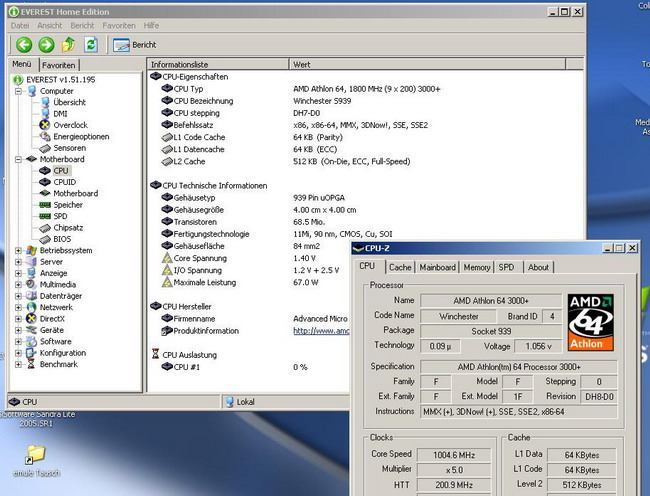The height and width of the screenshot is (496, 650).
Task: Click the Refresh icon in EVEREST toolbar
Action: (x=91, y=44)
